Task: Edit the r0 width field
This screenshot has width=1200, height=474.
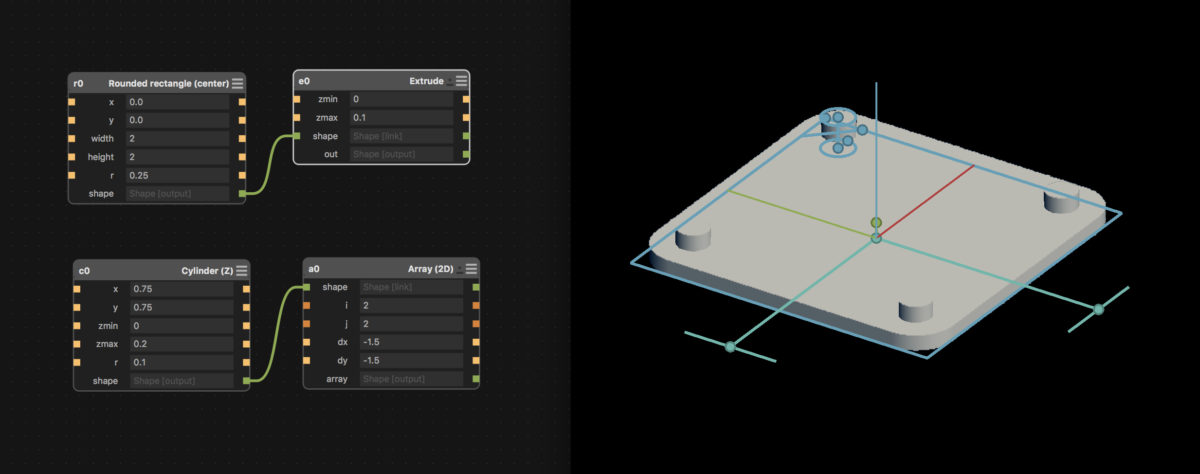Action: coord(178,138)
